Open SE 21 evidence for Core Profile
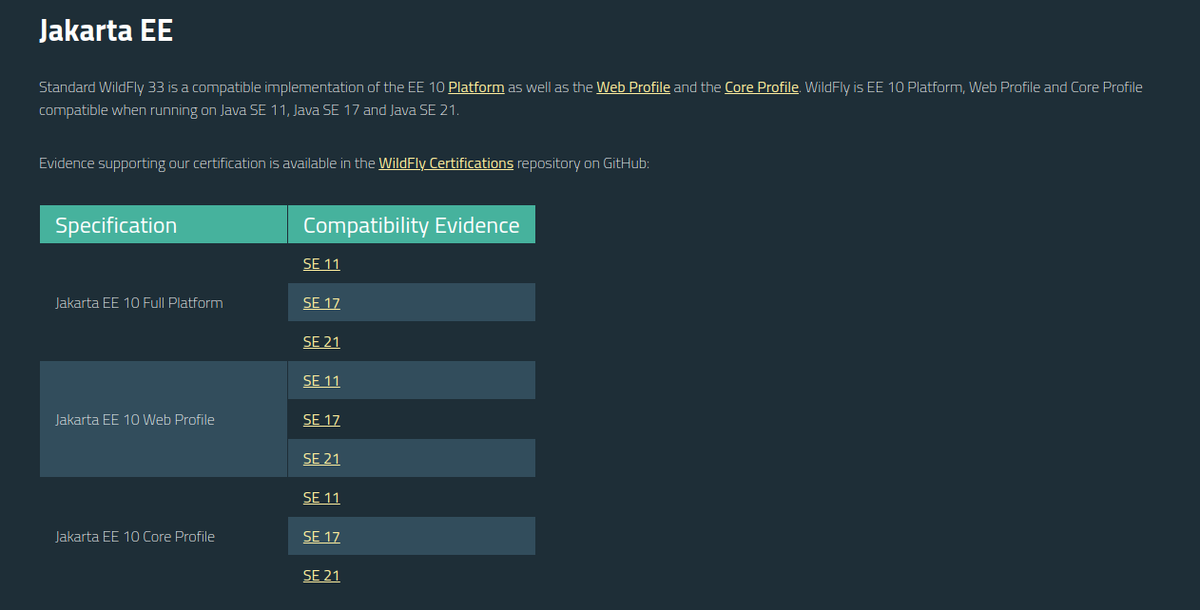This screenshot has height=610, width=1200. coord(320,575)
